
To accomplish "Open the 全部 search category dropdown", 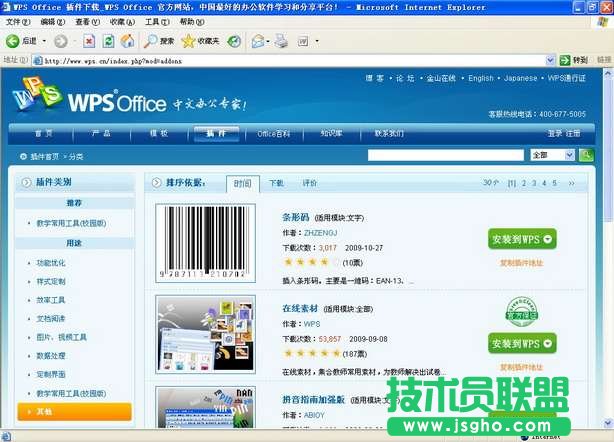I will coord(570,155).
